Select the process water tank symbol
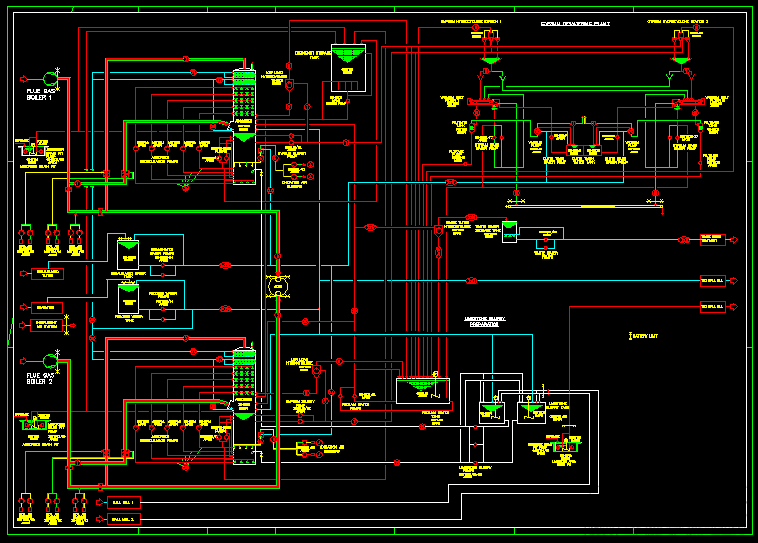758x543 pixels. coord(129,299)
